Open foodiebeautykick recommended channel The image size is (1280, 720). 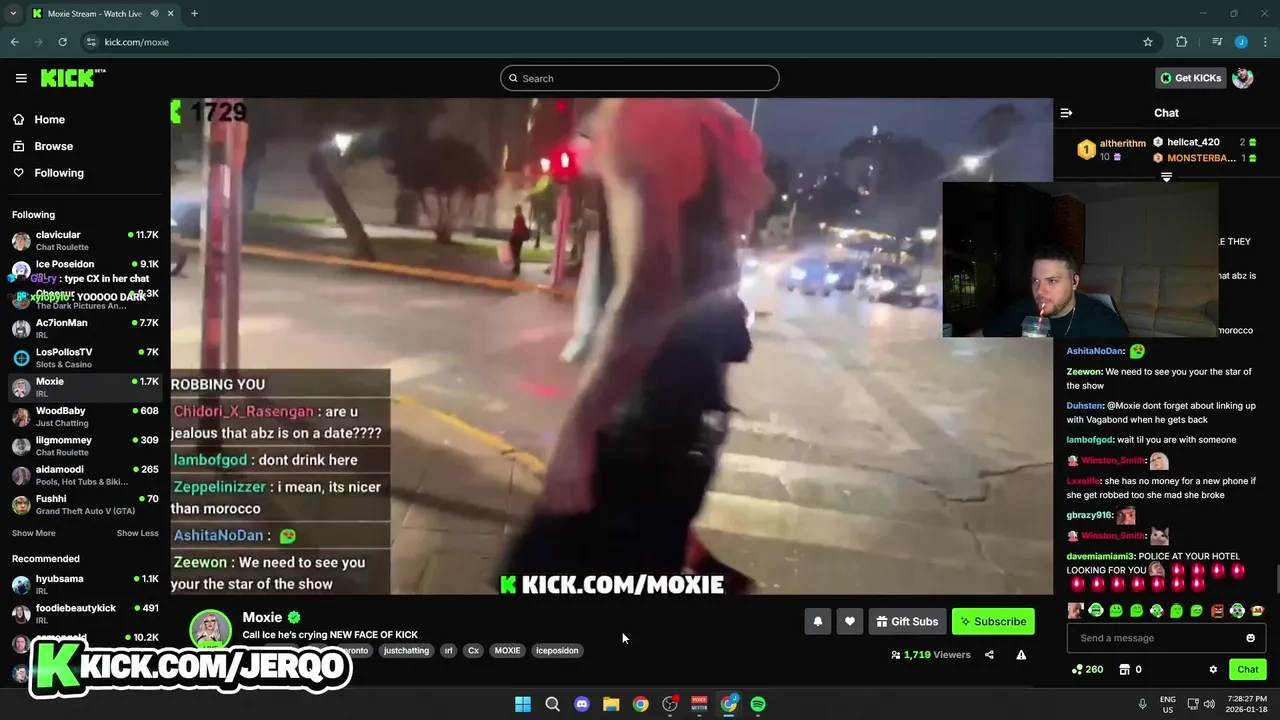(85, 613)
